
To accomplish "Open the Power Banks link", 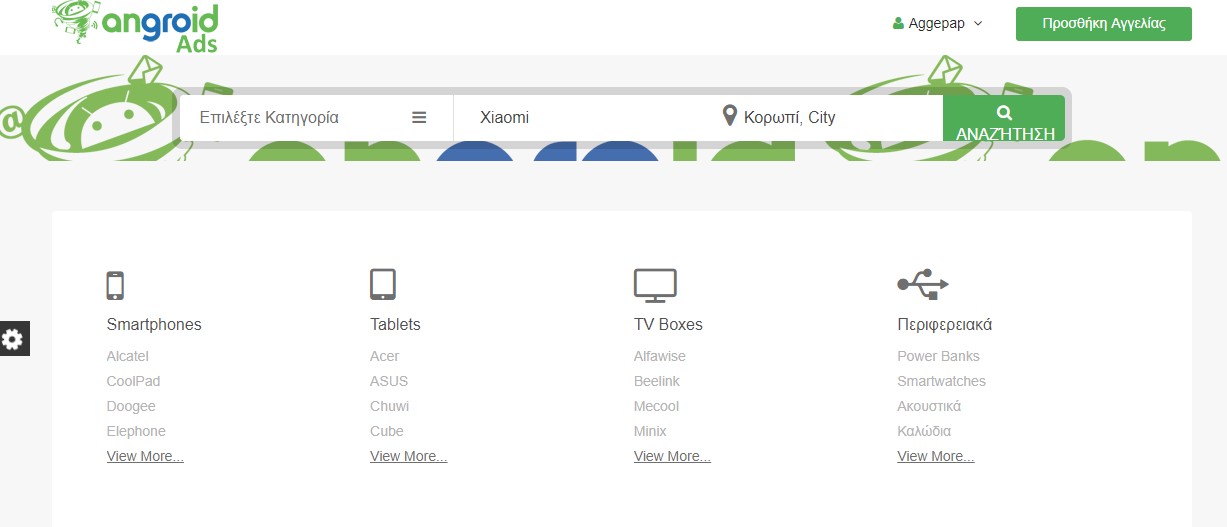I will [939, 356].
